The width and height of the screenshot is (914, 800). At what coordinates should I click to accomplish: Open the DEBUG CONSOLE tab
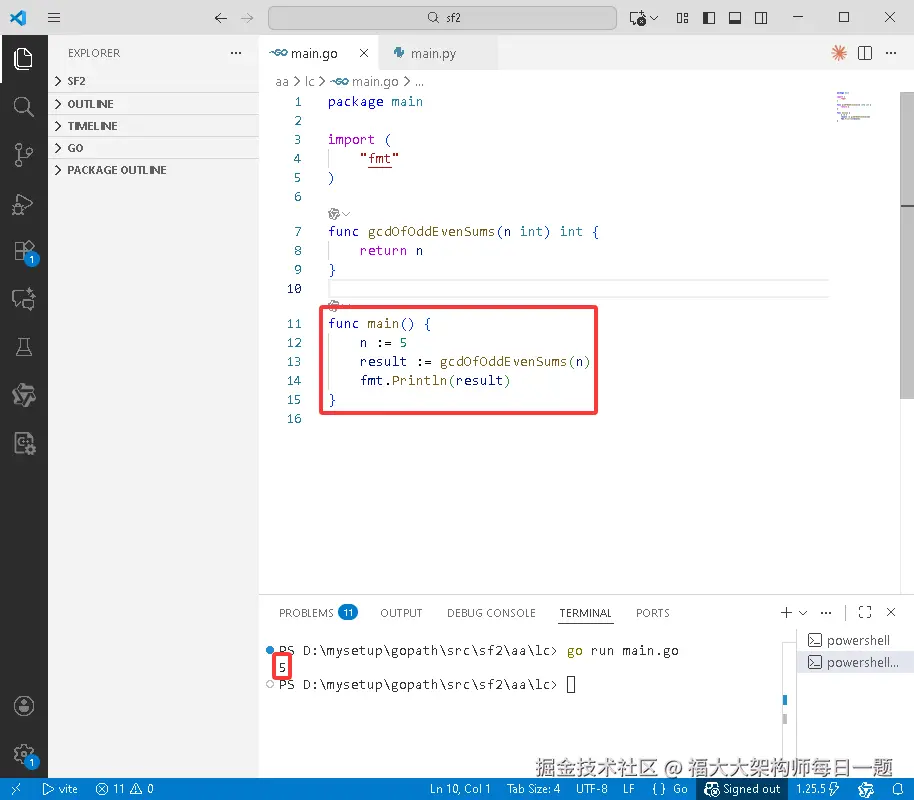491,613
